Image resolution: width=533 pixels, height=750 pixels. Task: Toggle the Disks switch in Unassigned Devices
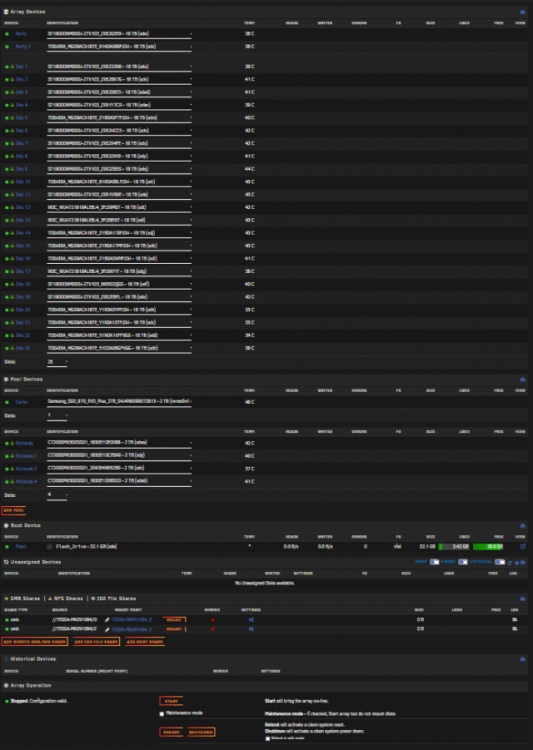[434, 562]
